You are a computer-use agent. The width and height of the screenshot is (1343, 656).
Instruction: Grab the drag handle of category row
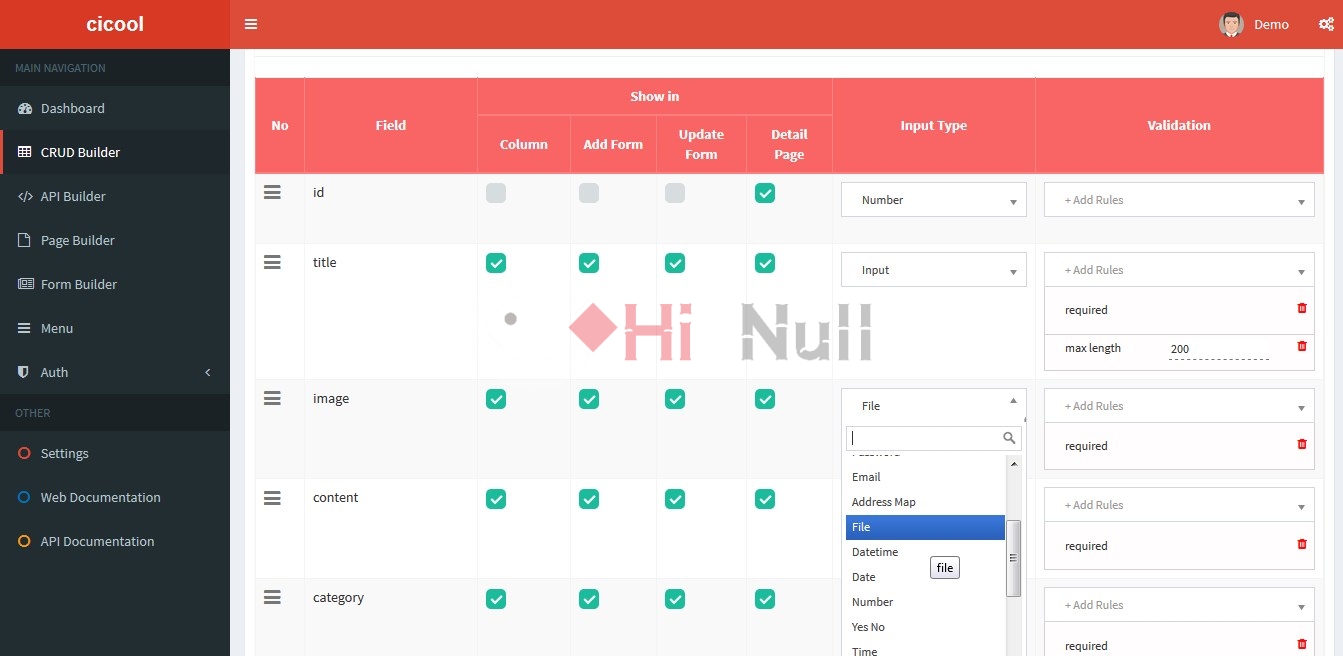pyautogui.click(x=272, y=597)
